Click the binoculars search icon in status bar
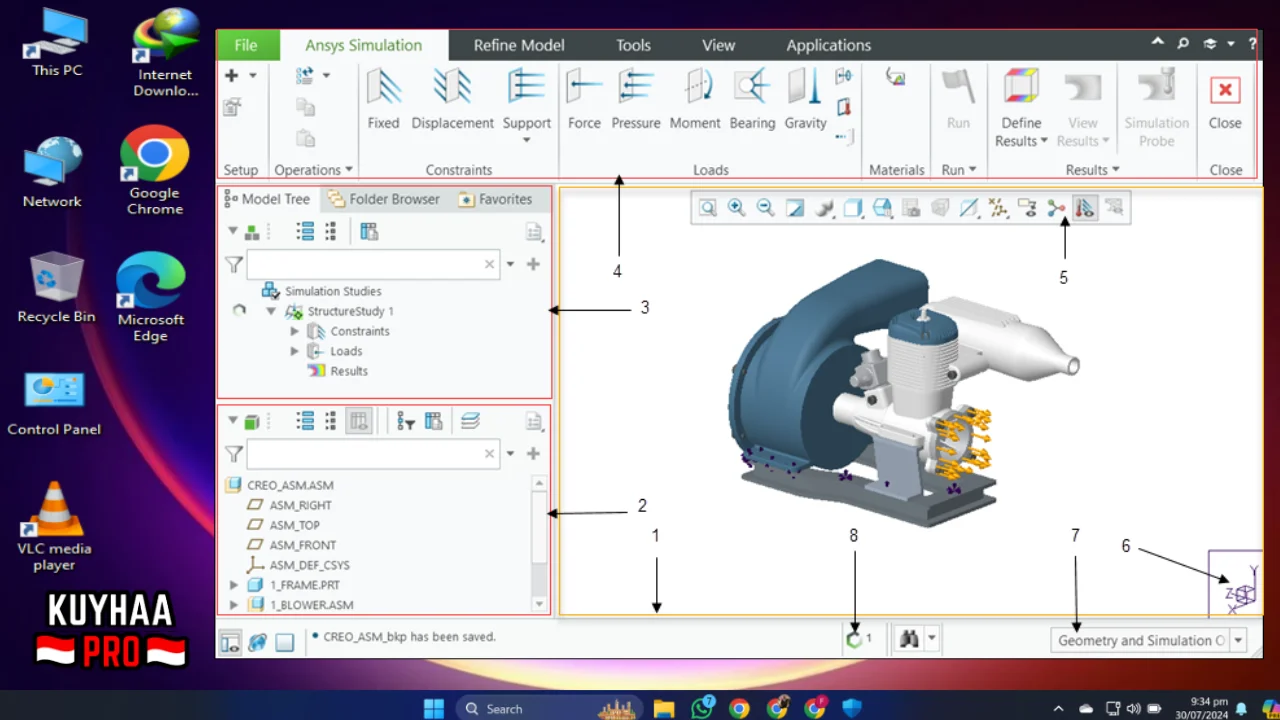1280x720 pixels. coord(908,639)
